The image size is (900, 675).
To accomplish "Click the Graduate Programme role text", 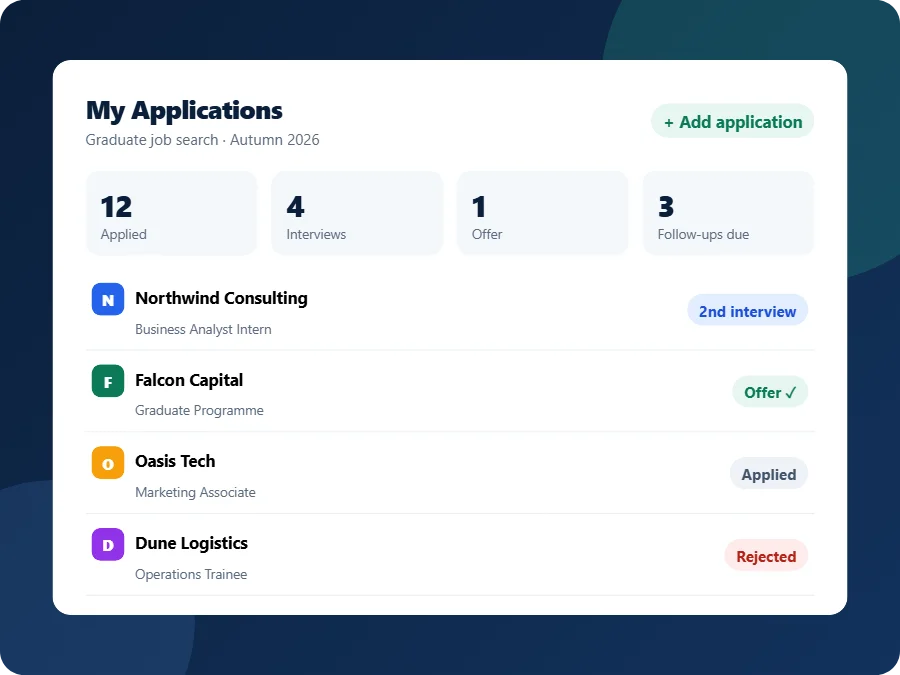I will pos(199,411).
